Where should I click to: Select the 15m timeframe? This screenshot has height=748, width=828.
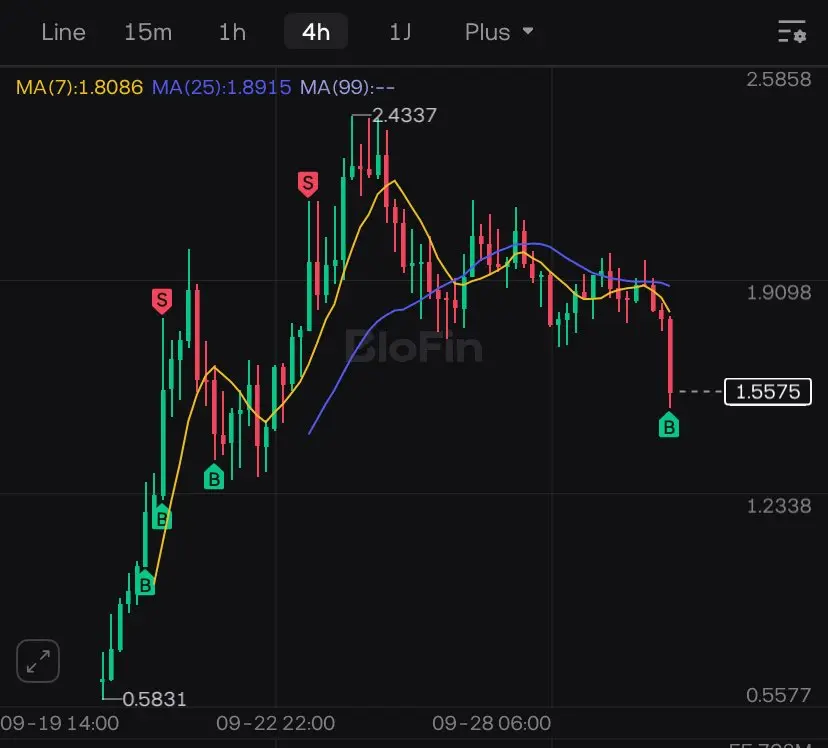148,32
